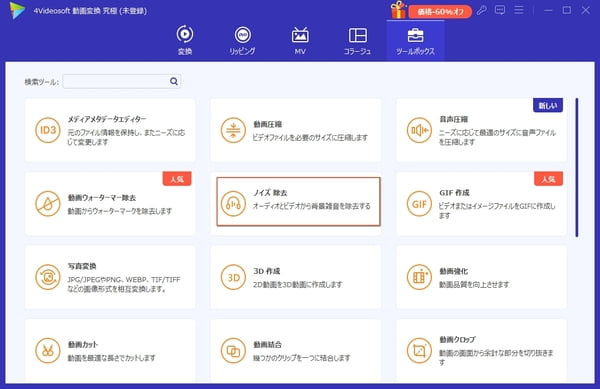Click the register key icon
This screenshot has height=389, width=600.
point(481,10)
